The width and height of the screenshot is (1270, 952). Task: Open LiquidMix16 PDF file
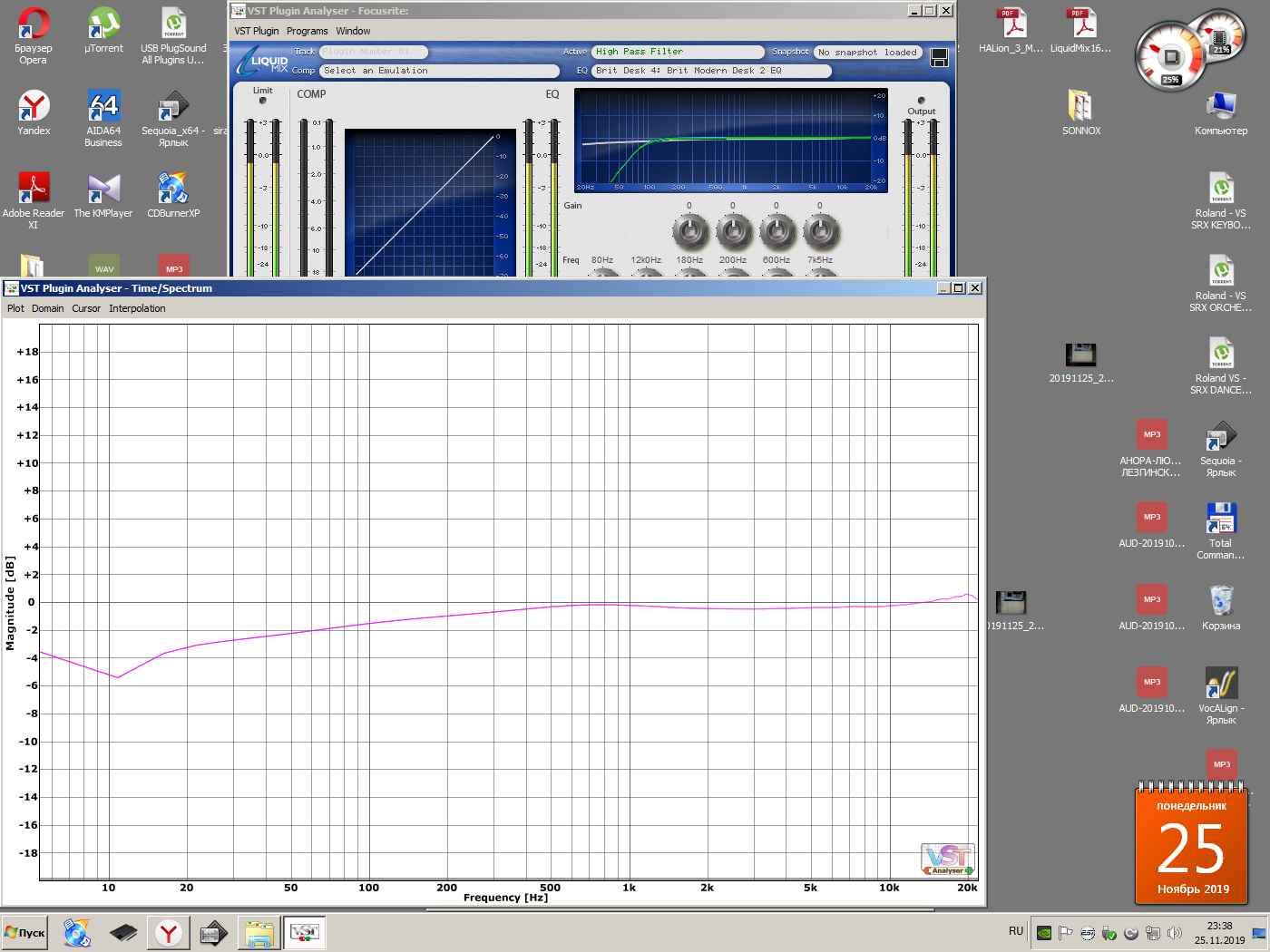point(1080,30)
